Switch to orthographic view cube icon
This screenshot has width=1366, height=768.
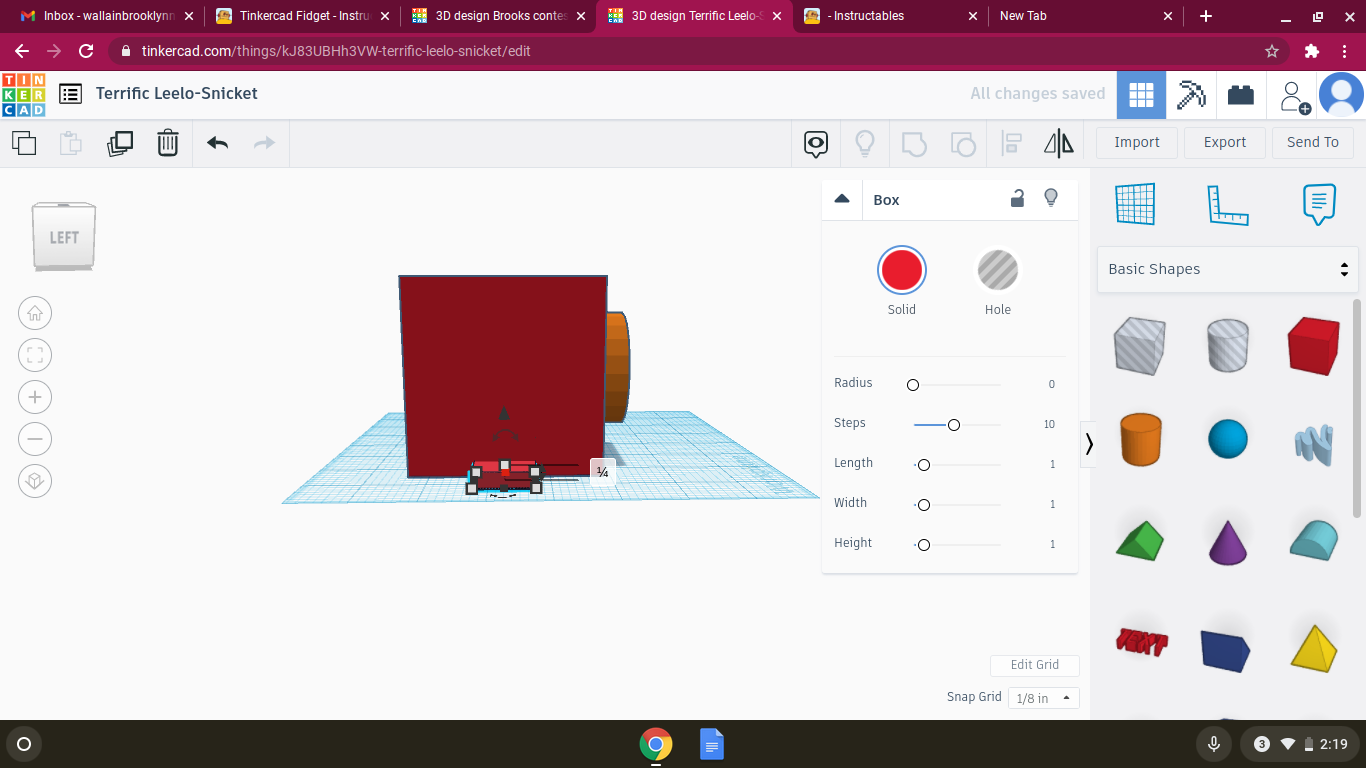tap(35, 481)
